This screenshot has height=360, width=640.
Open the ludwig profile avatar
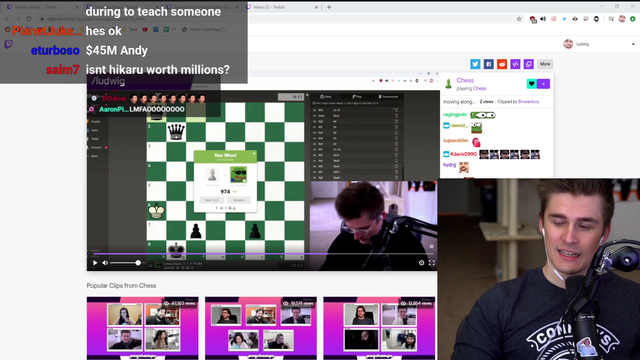click(x=568, y=44)
